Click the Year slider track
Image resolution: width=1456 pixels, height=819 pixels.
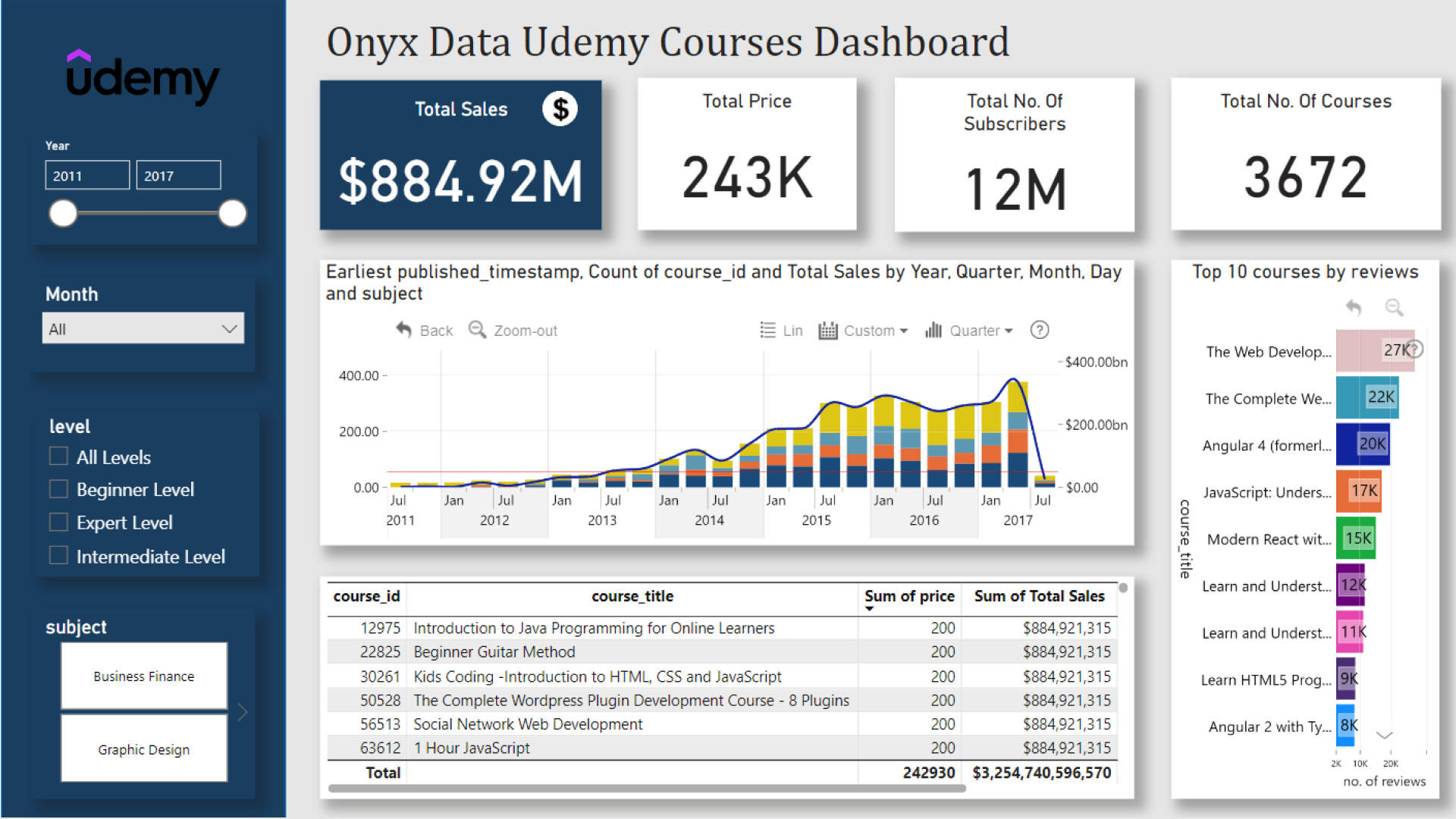[148, 213]
